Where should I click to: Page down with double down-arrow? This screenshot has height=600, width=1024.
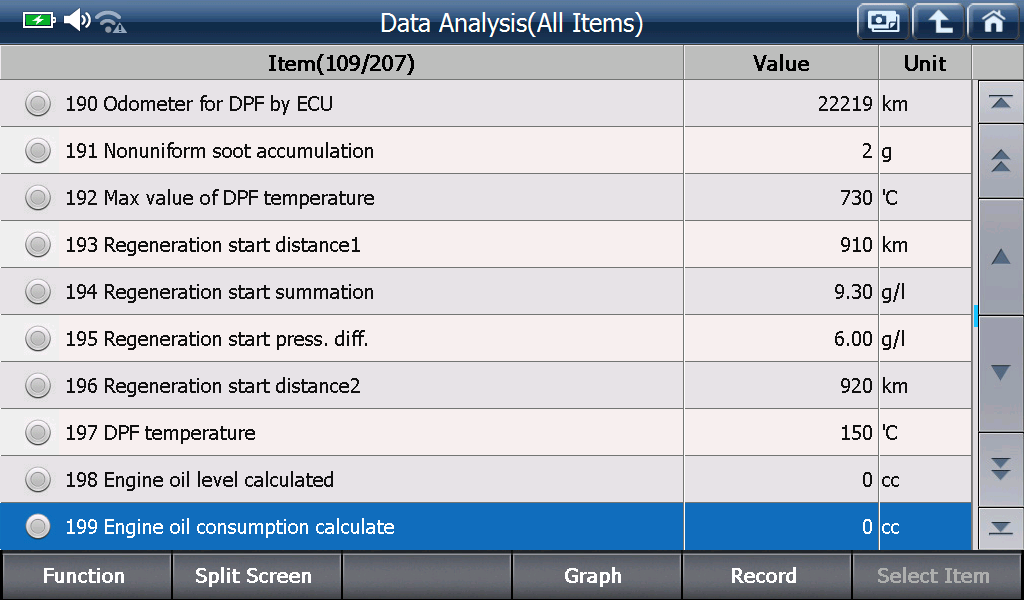point(1000,468)
